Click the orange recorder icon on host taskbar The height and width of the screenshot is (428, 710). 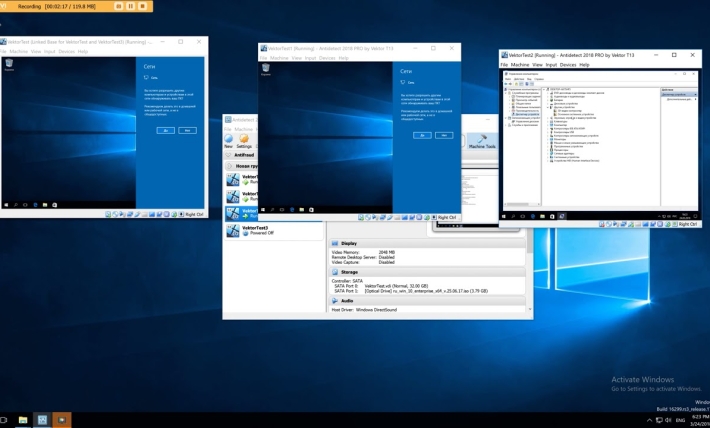tap(62, 420)
